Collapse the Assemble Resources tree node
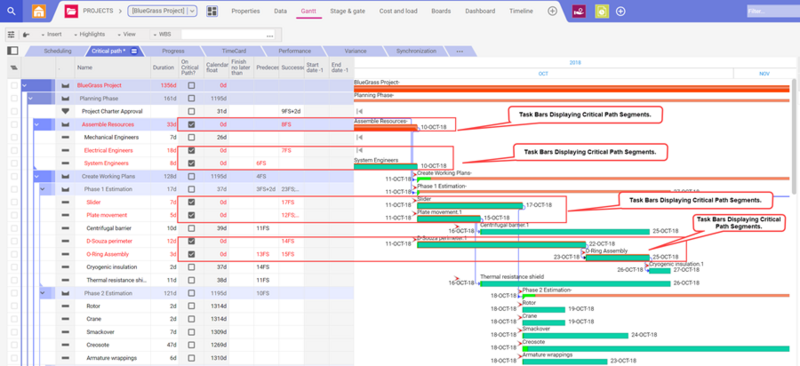800x366 pixels. pos(36,125)
